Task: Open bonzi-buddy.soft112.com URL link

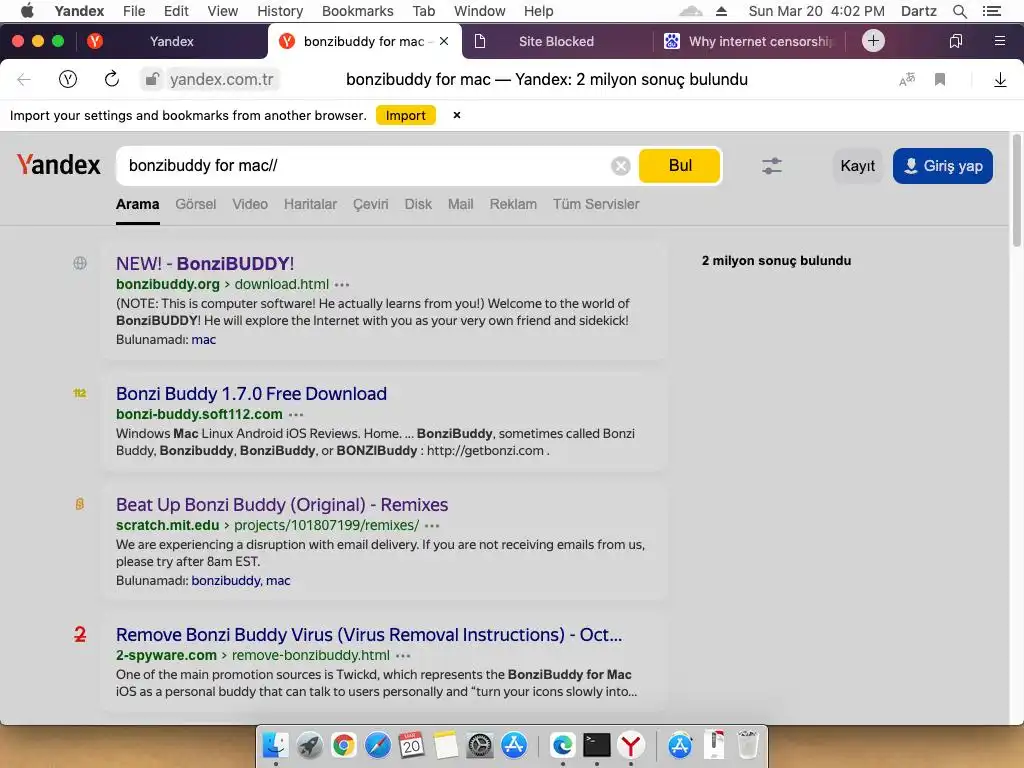Action: [x=199, y=414]
